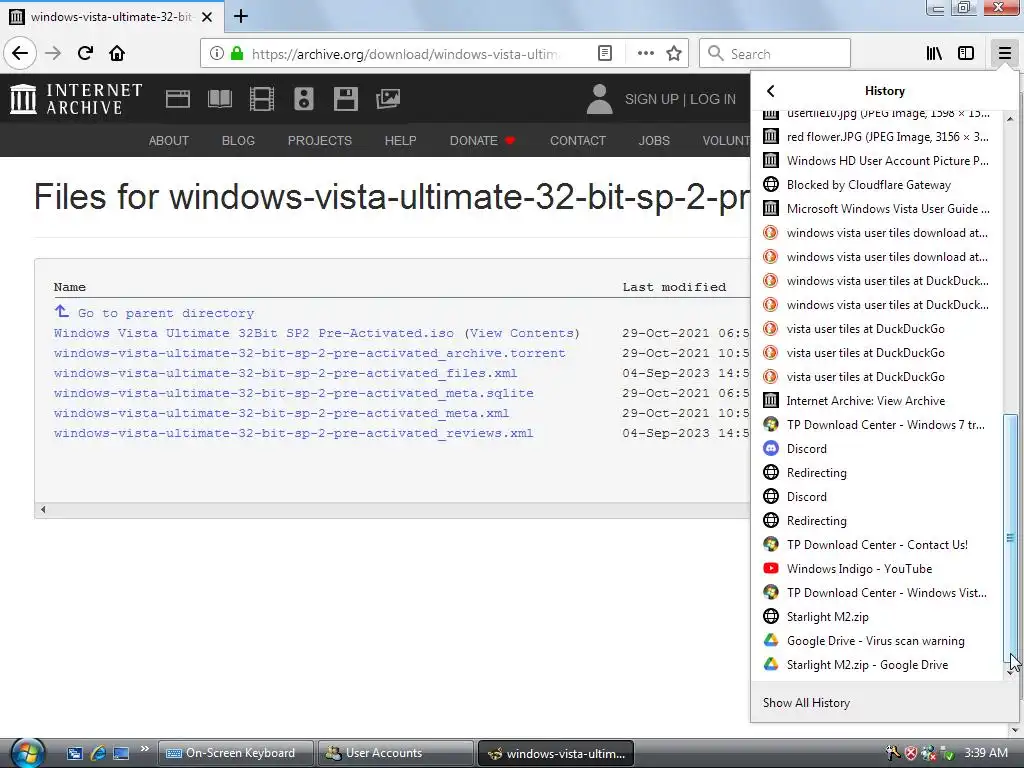Click the Search field
The image size is (1024, 768).
[775, 54]
